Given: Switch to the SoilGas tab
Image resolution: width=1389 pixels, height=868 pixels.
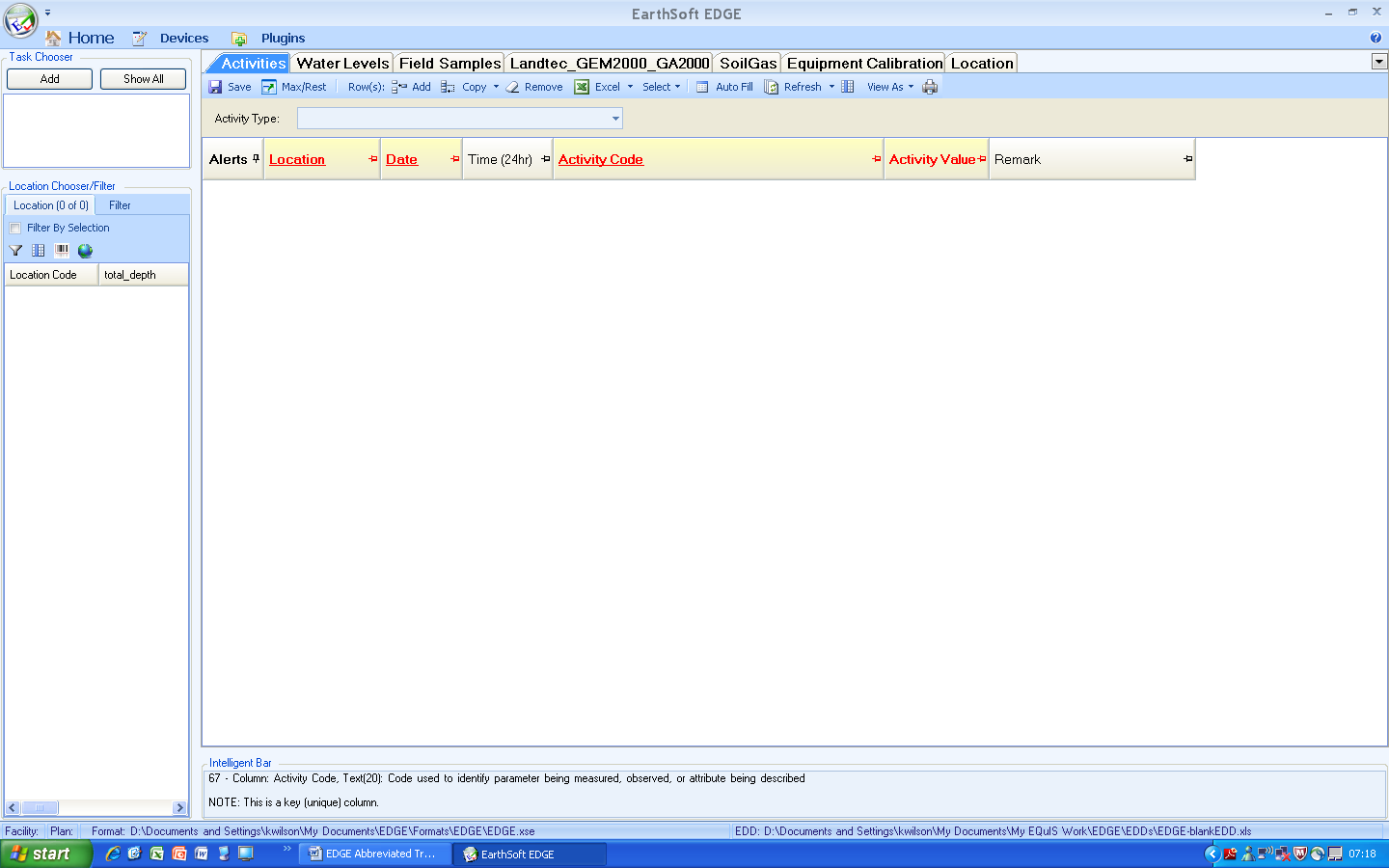Looking at the screenshot, I should tap(748, 63).
